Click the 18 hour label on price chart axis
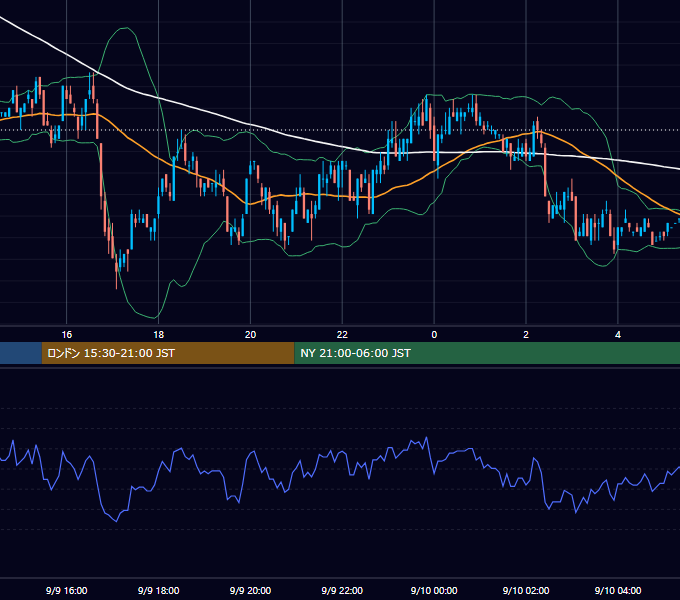680x600 pixels. pos(158,335)
